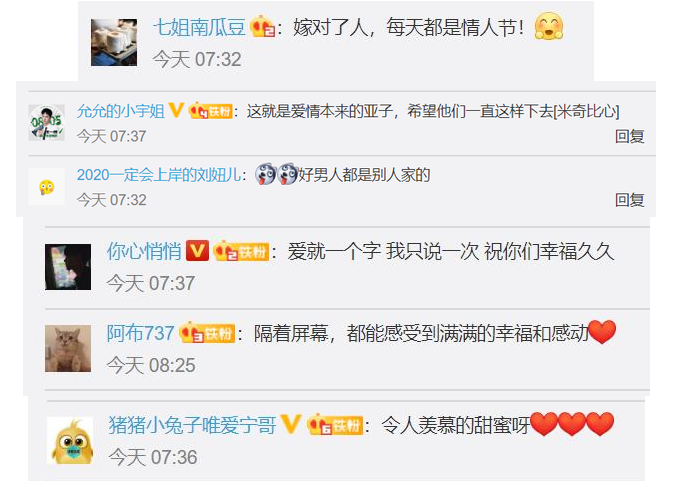Click the yellow V verified icon beside 允允的小宇姐
686x481 pixels.
[x=176, y=110]
